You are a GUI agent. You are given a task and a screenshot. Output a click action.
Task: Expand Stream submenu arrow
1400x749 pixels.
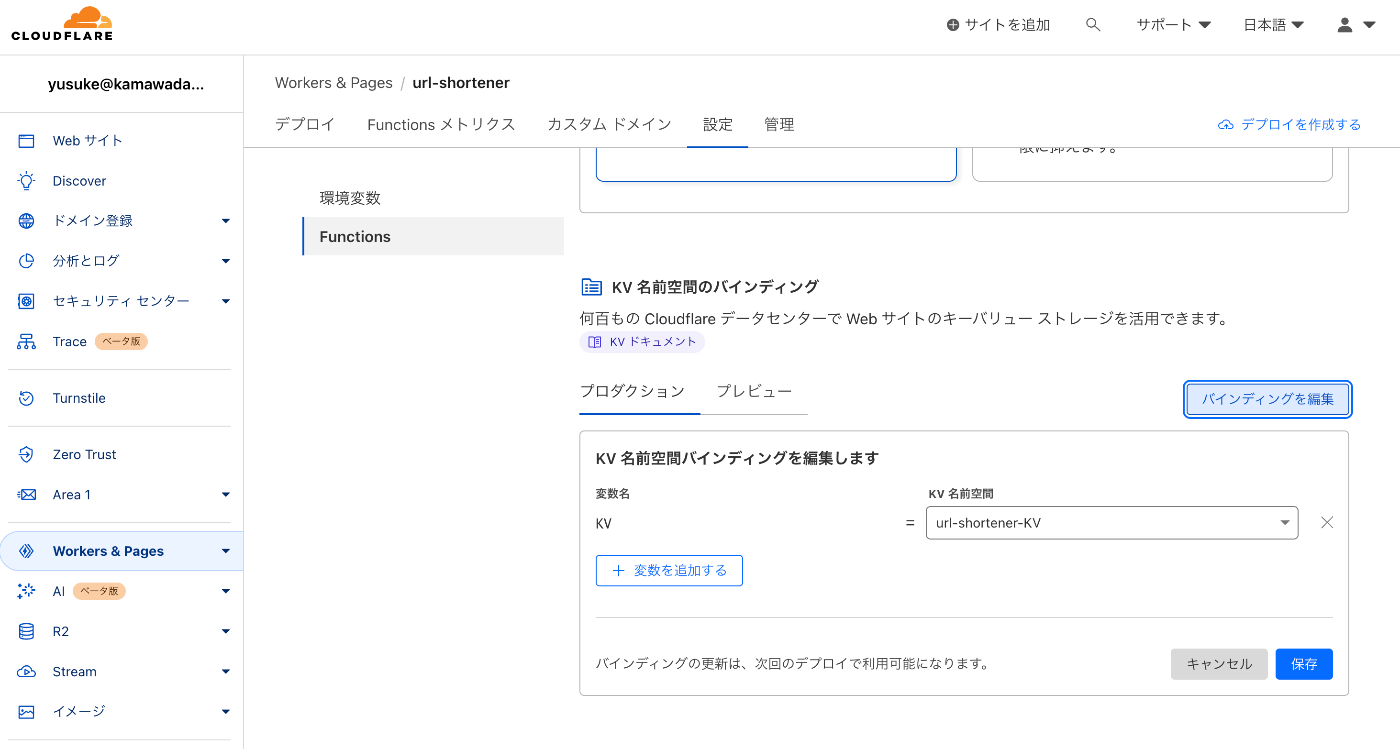[x=225, y=672]
